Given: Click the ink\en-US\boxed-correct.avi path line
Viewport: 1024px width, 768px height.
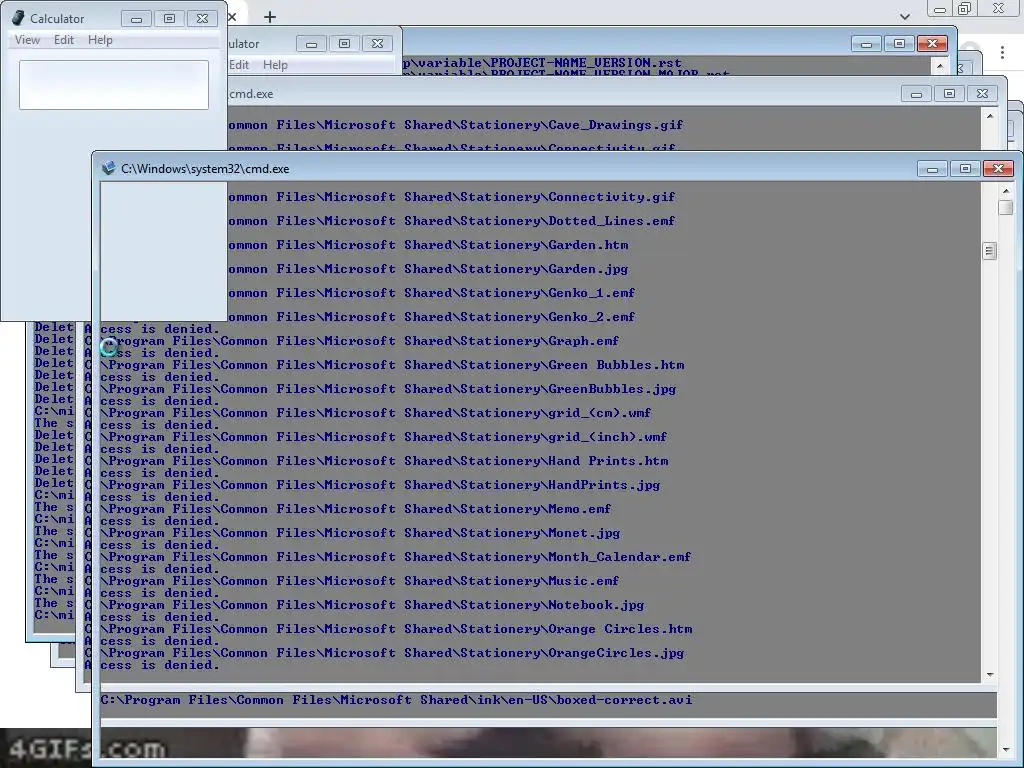Looking at the screenshot, I should [x=396, y=700].
